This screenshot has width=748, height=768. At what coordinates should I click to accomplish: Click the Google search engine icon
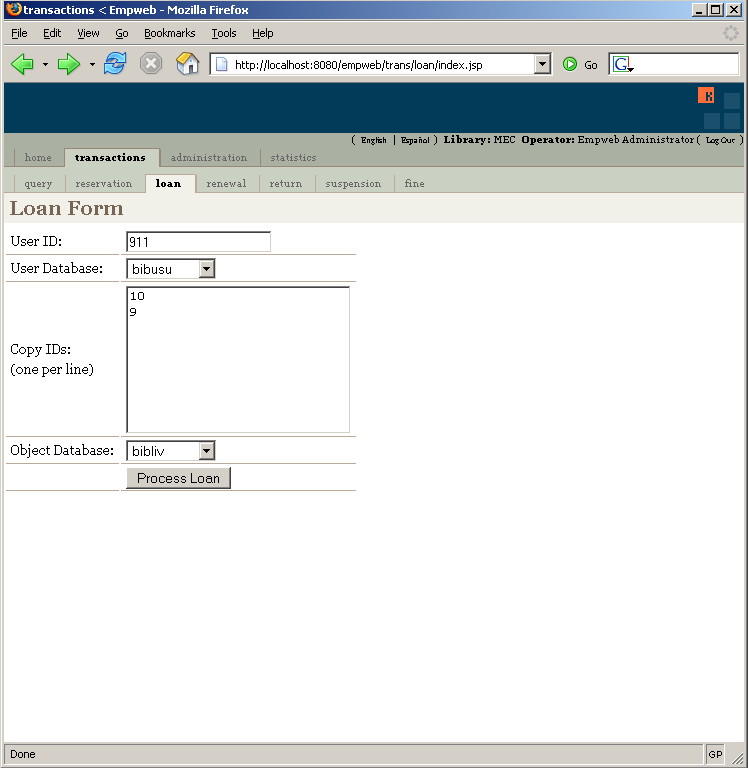click(622, 64)
